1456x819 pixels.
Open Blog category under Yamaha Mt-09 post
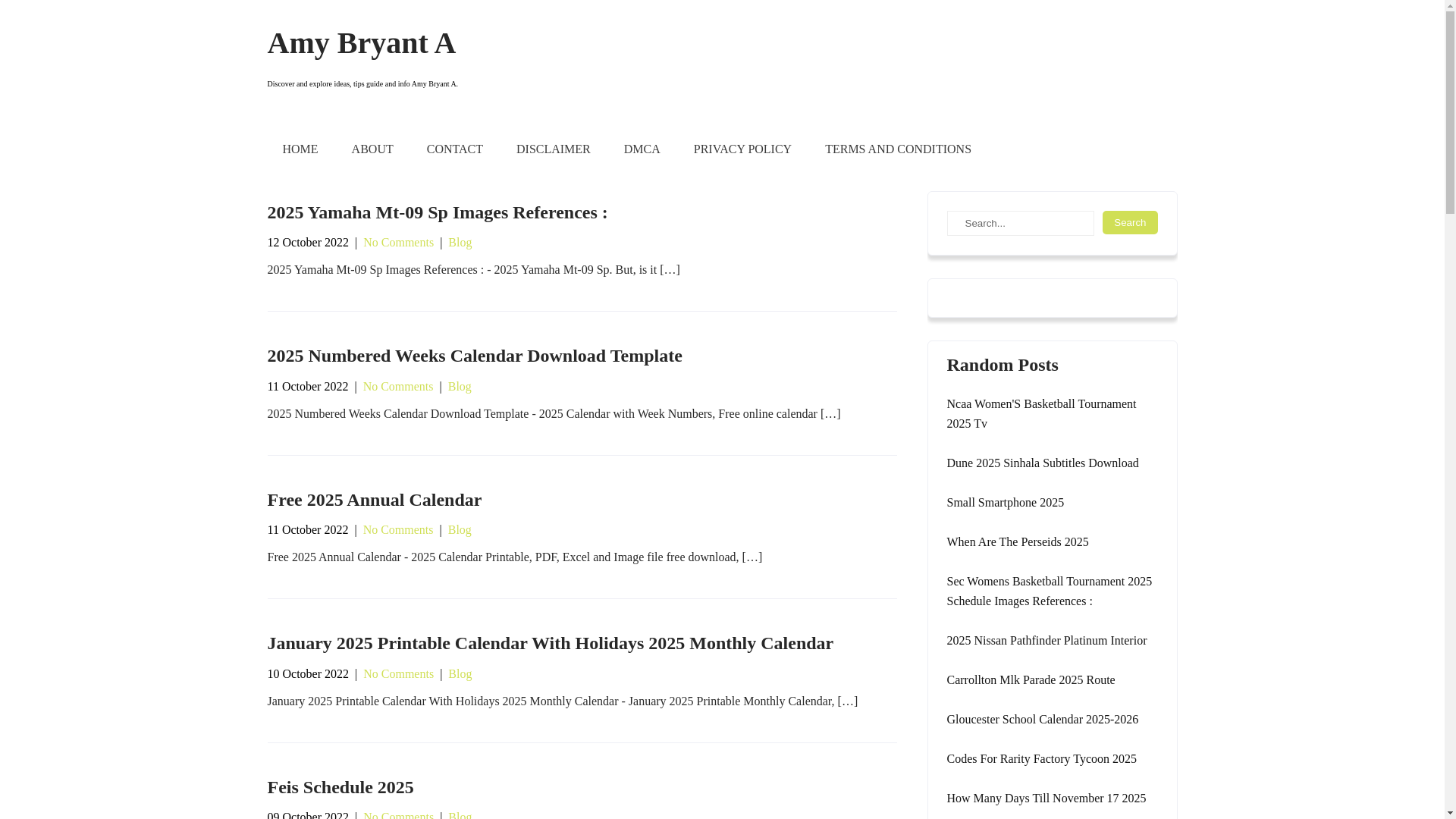(x=460, y=243)
